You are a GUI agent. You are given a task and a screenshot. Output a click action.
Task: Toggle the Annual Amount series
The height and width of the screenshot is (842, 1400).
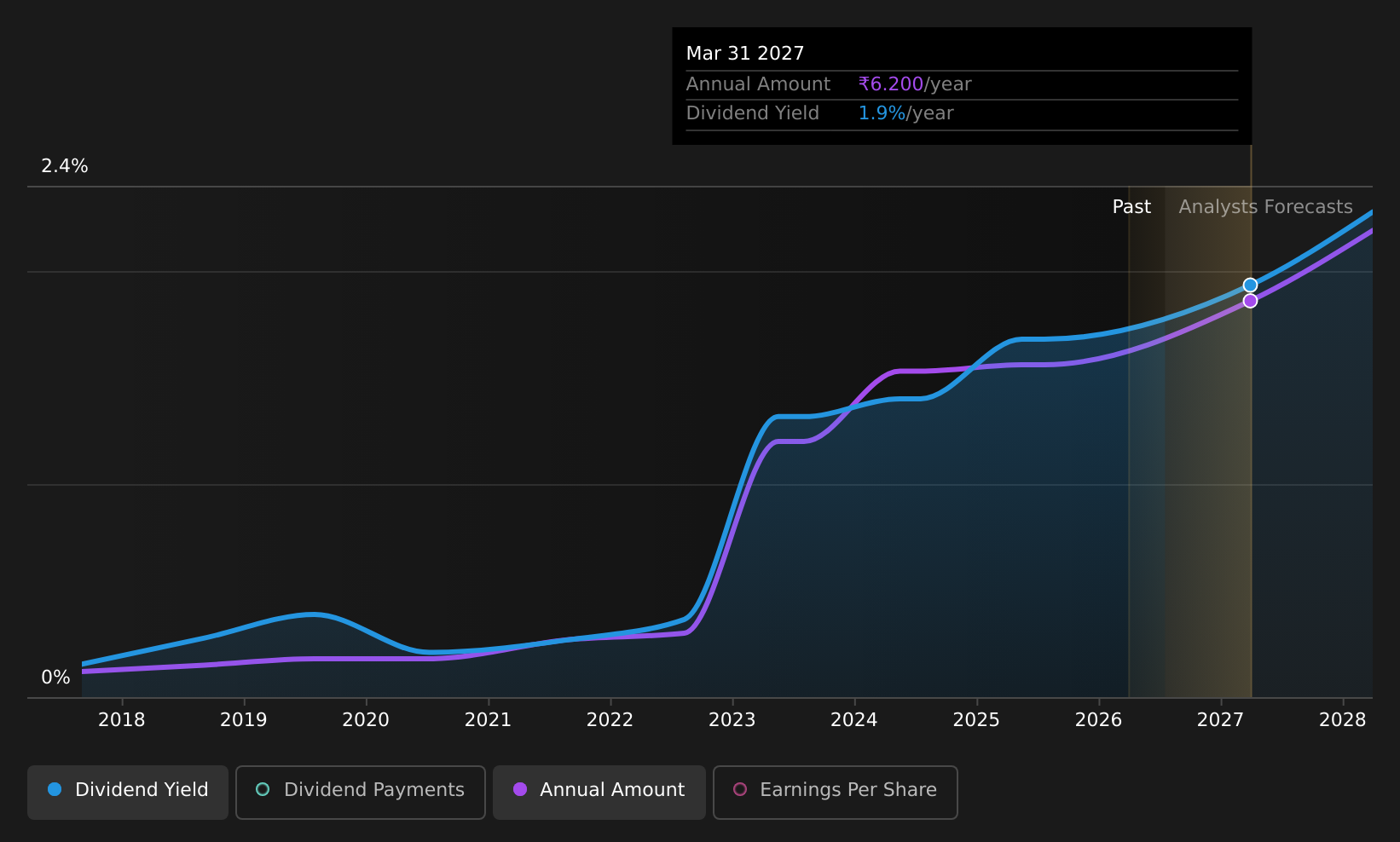click(599, 792)
